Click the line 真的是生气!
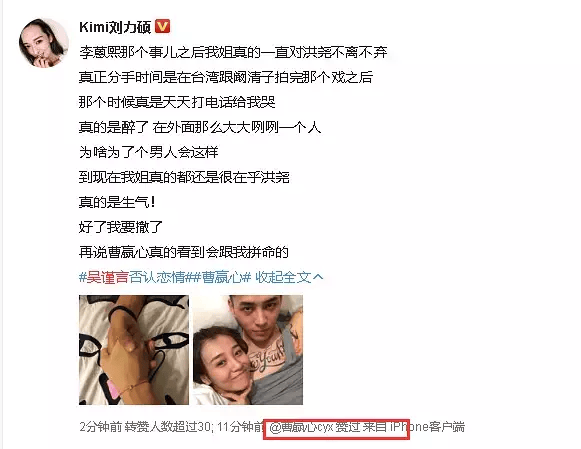 (x=117, y=202)
